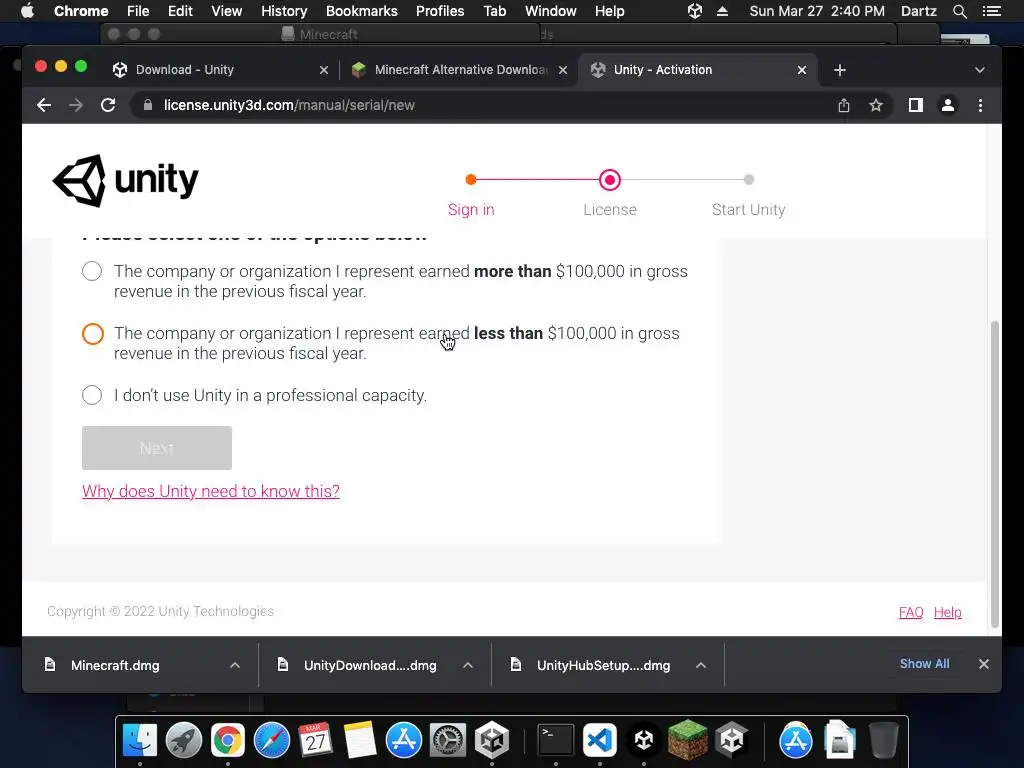The height and width of the screenshot is (768, 1024).
Task: Open the File menu
Action: pyautogui.click(x=138, y=11)
